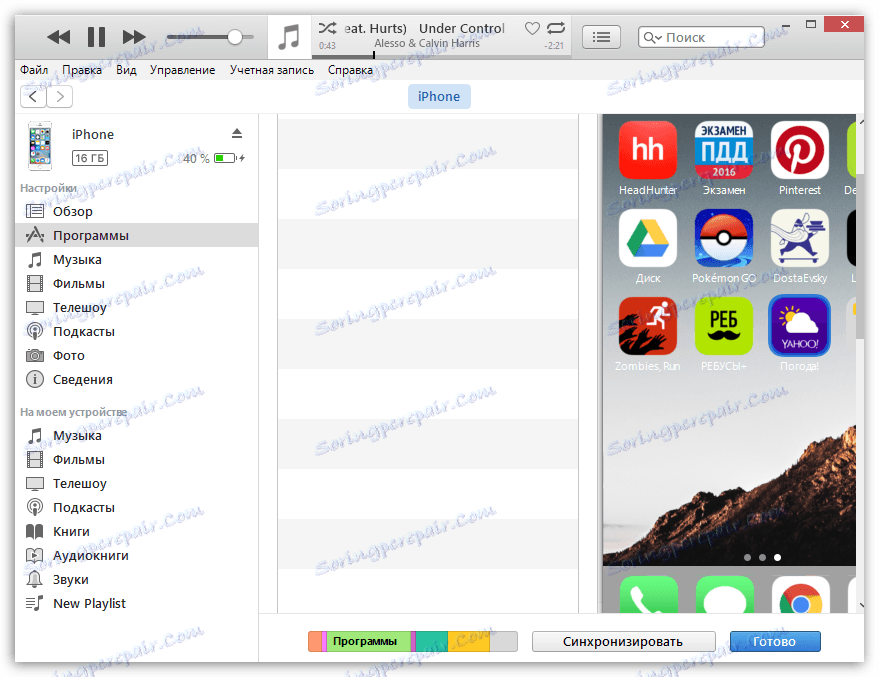Select the Messages app in dock
This screenshot has width=879, height=677.
pos(725,594)
